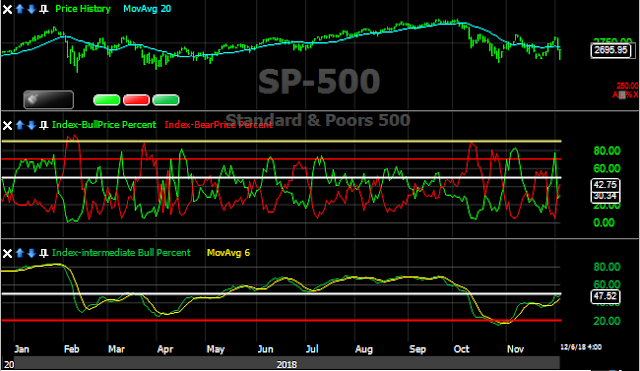Close the Index-BullPrice Percent panel

tap(7, 125)
